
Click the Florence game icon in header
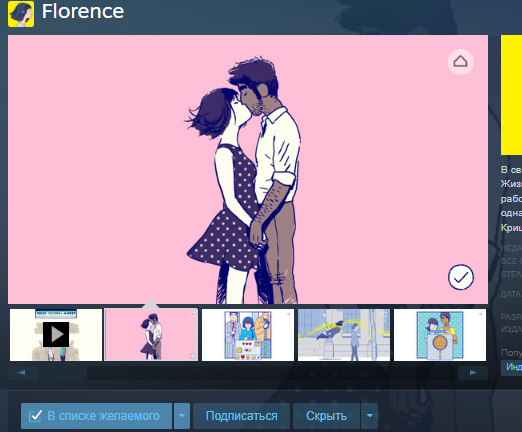click(x=21, y=14)
